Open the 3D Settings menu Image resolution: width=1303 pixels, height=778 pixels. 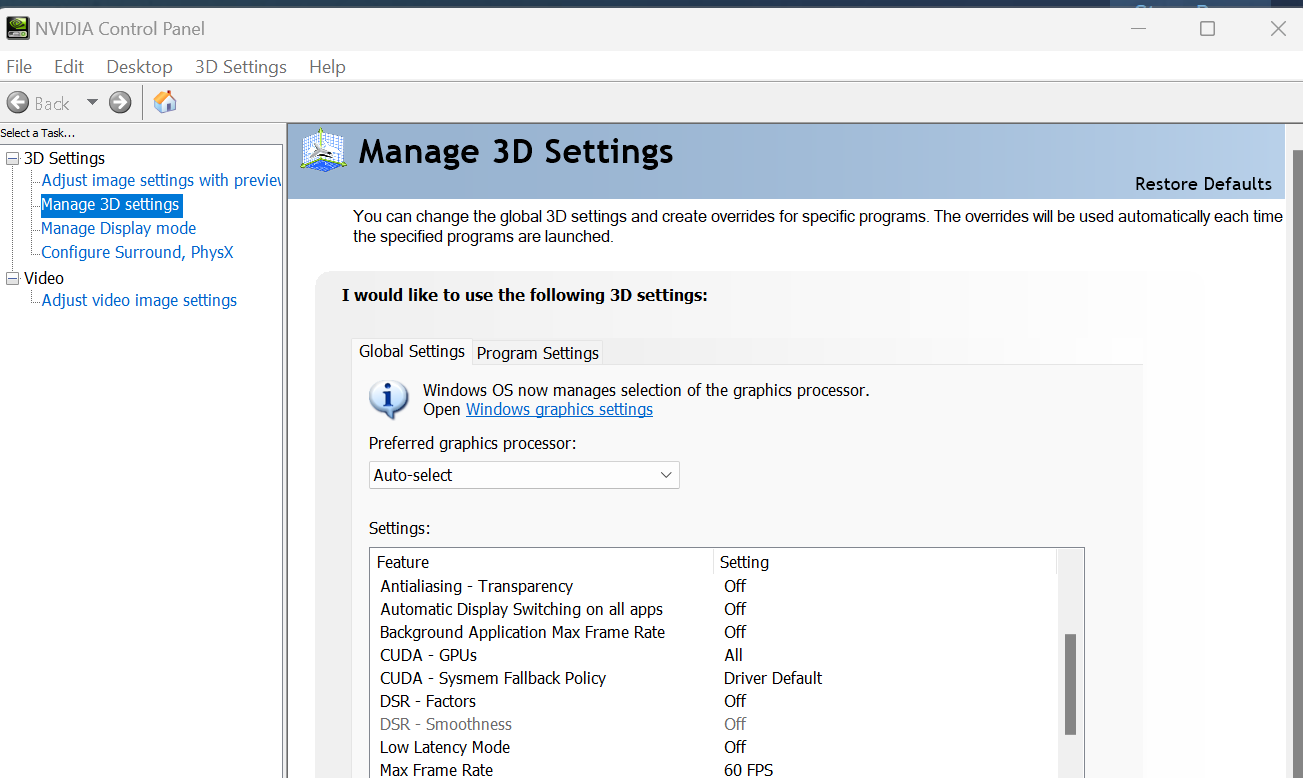click(x=240, y=67)
